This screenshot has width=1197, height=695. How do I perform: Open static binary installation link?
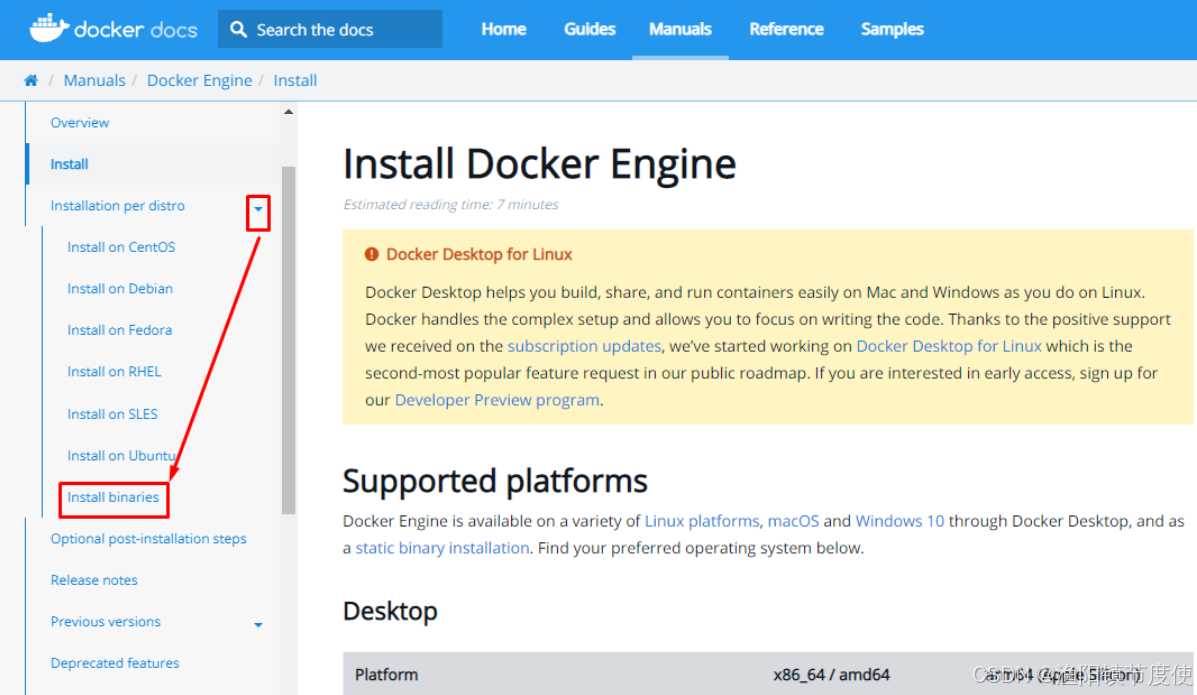click(x=442, y=548)
